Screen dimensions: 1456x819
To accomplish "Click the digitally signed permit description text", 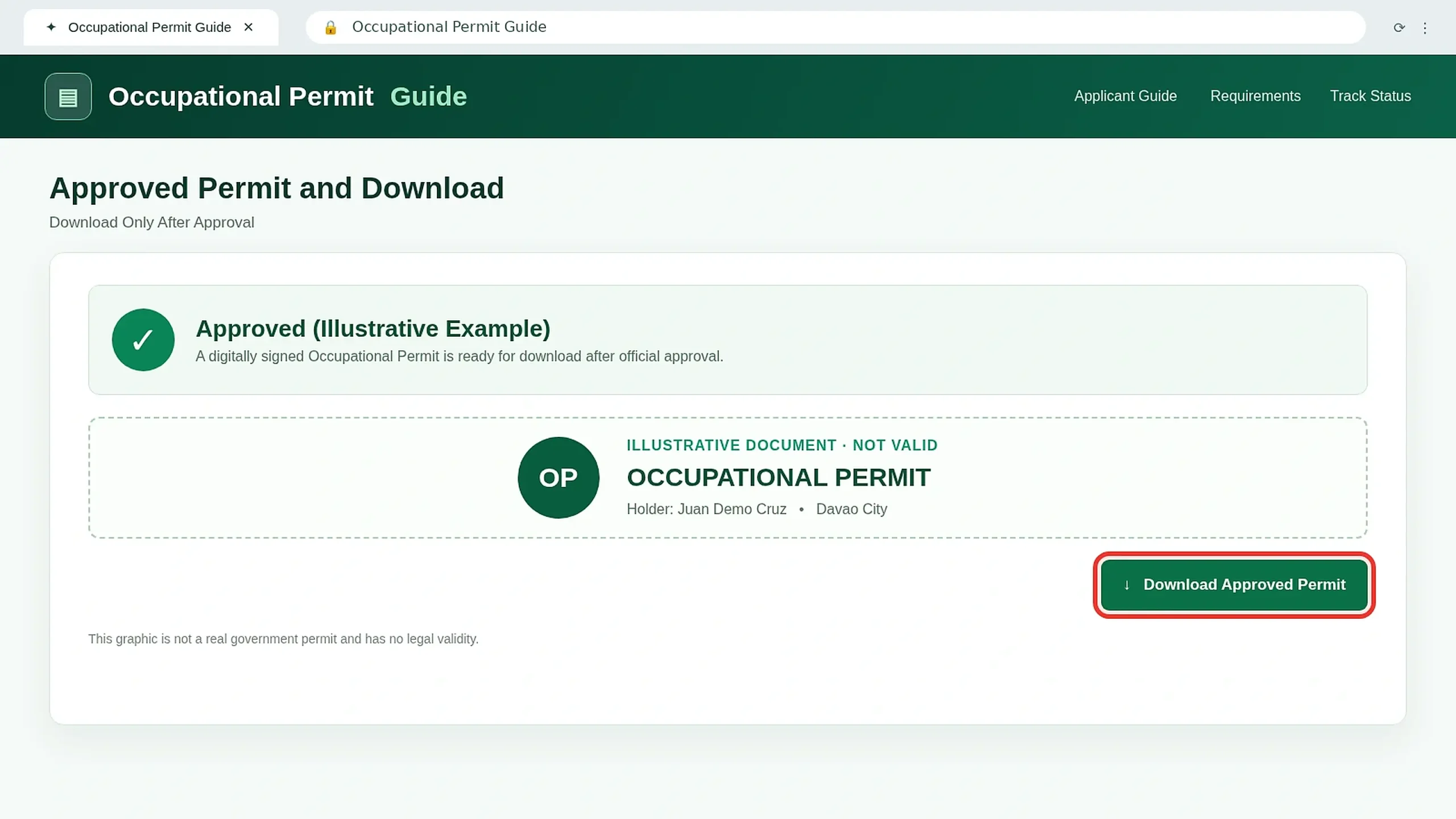I will click(x=460, y=357).
